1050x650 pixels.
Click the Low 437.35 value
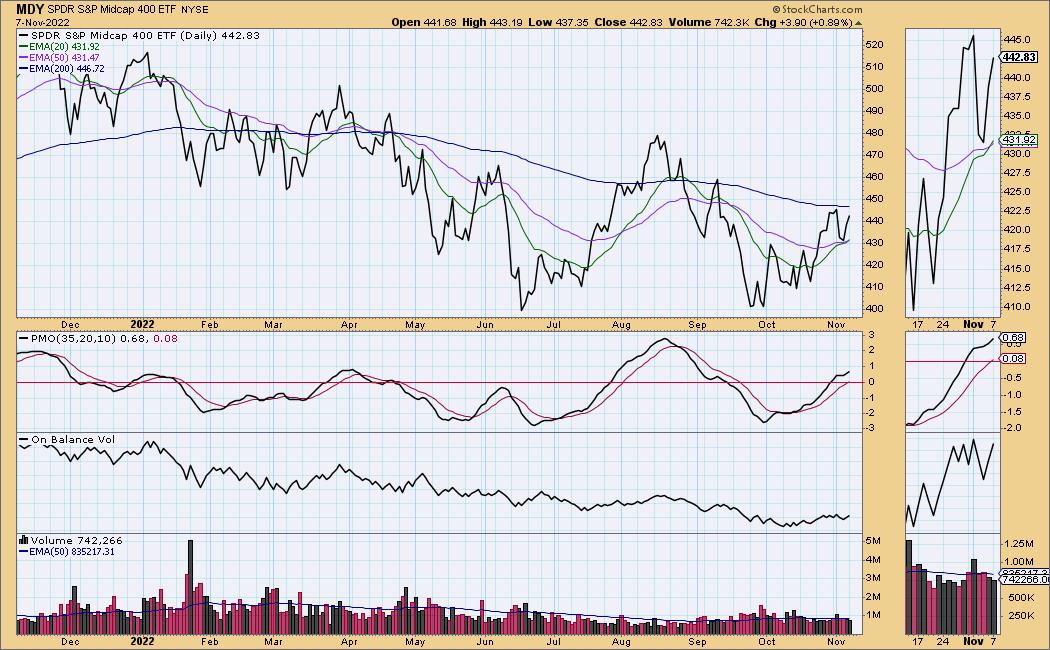coord(558,22)
